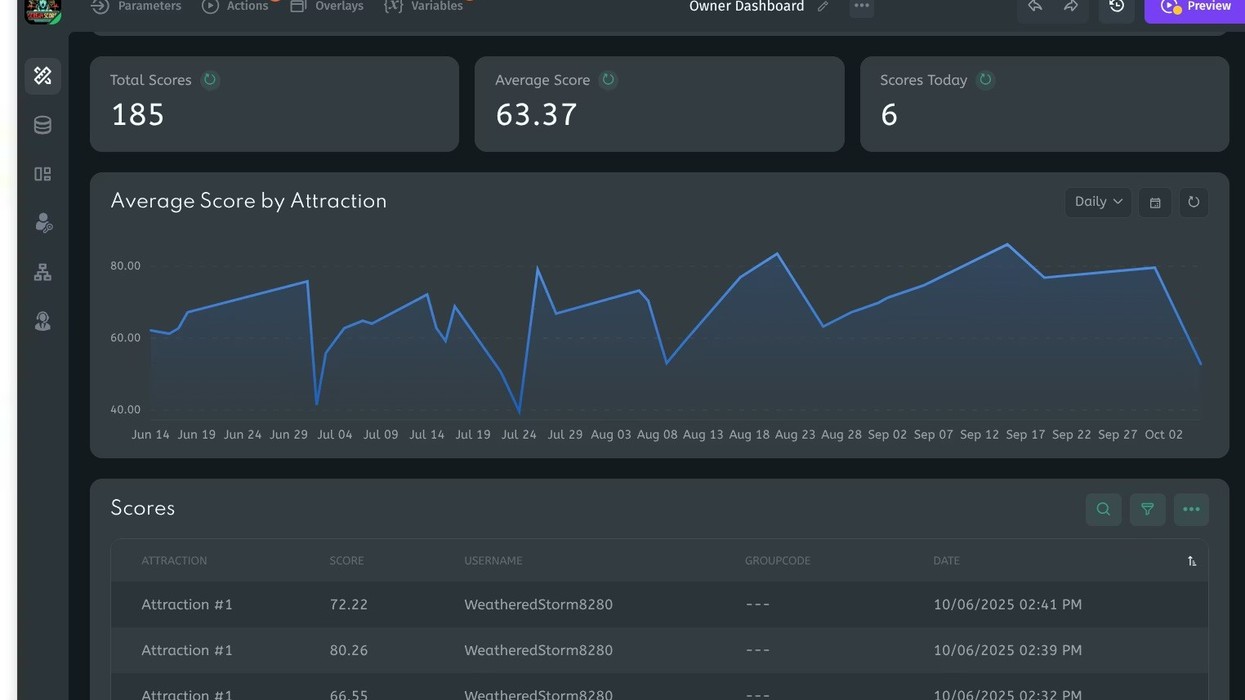Viewport: 1245px width, 700px height.
Task: Open the user permissions sidebar icon
Action: (x=42, y=222)
